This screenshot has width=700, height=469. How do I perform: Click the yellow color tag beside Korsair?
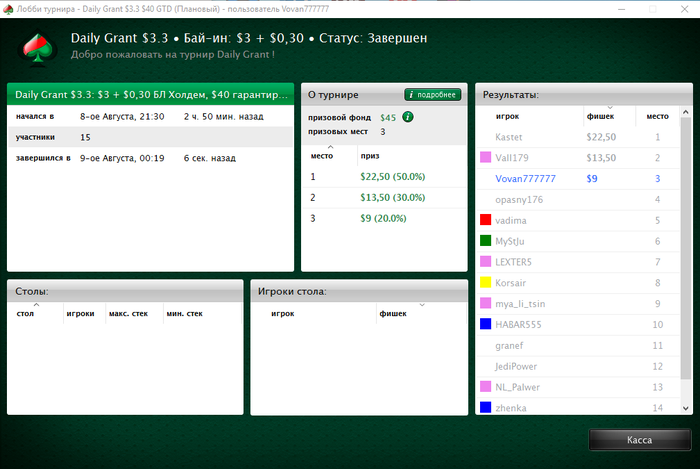(485, 283)
